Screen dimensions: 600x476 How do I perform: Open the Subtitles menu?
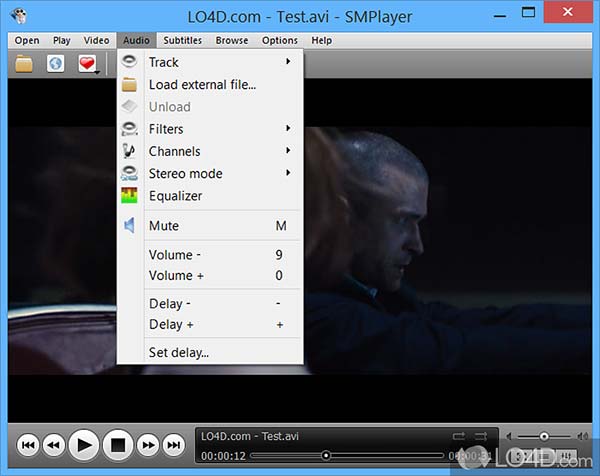click(x=183, y=40)
